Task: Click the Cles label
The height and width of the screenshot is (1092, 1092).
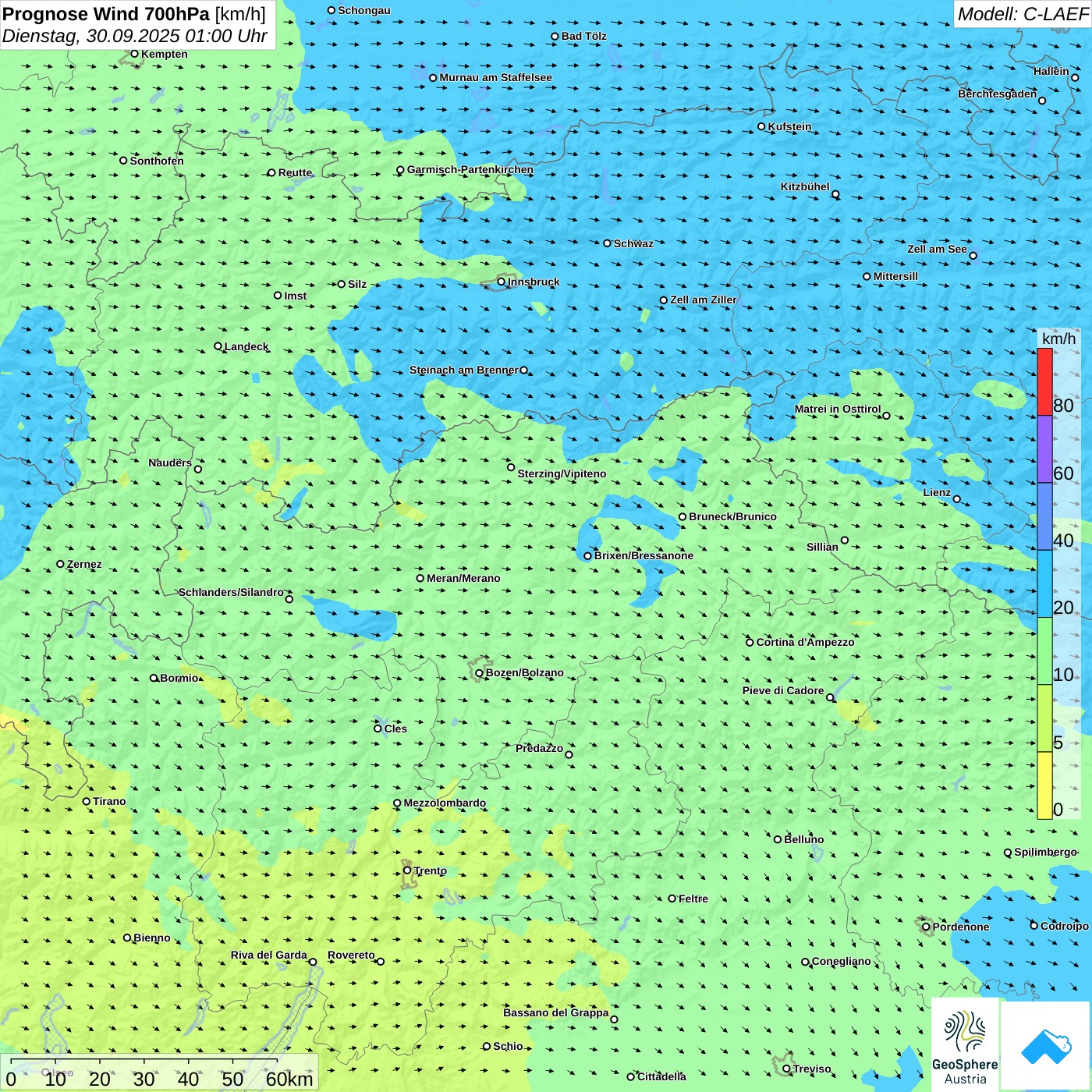Action: tap(395, 729)
